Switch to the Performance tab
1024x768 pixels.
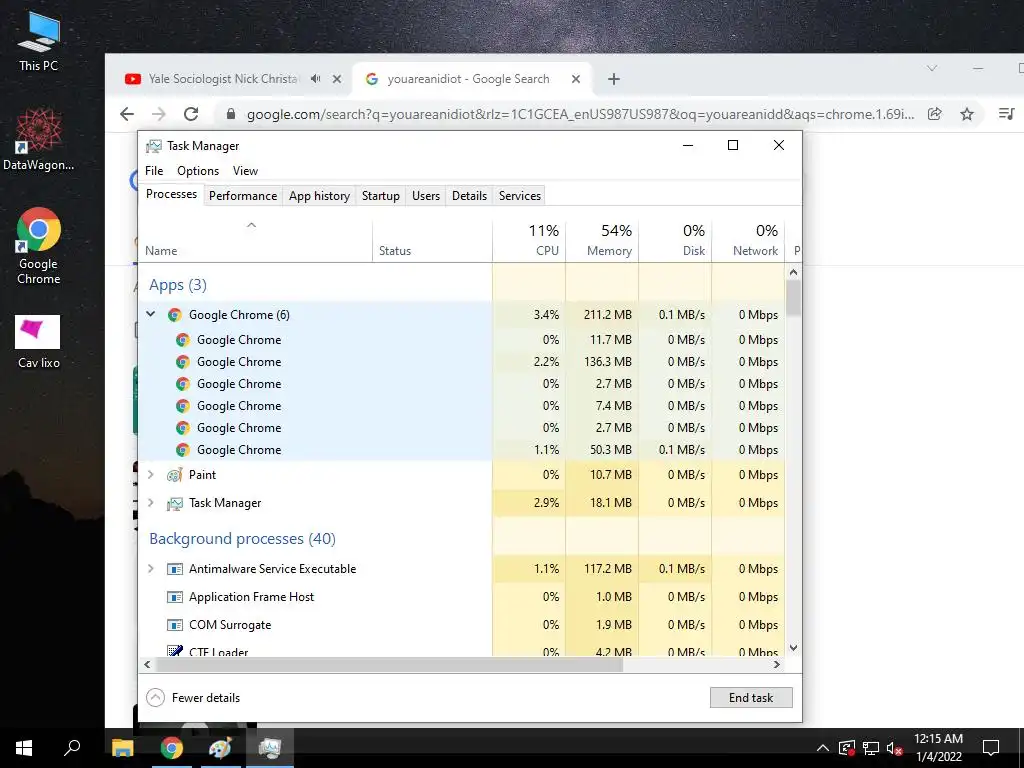[x=243, y=196]
